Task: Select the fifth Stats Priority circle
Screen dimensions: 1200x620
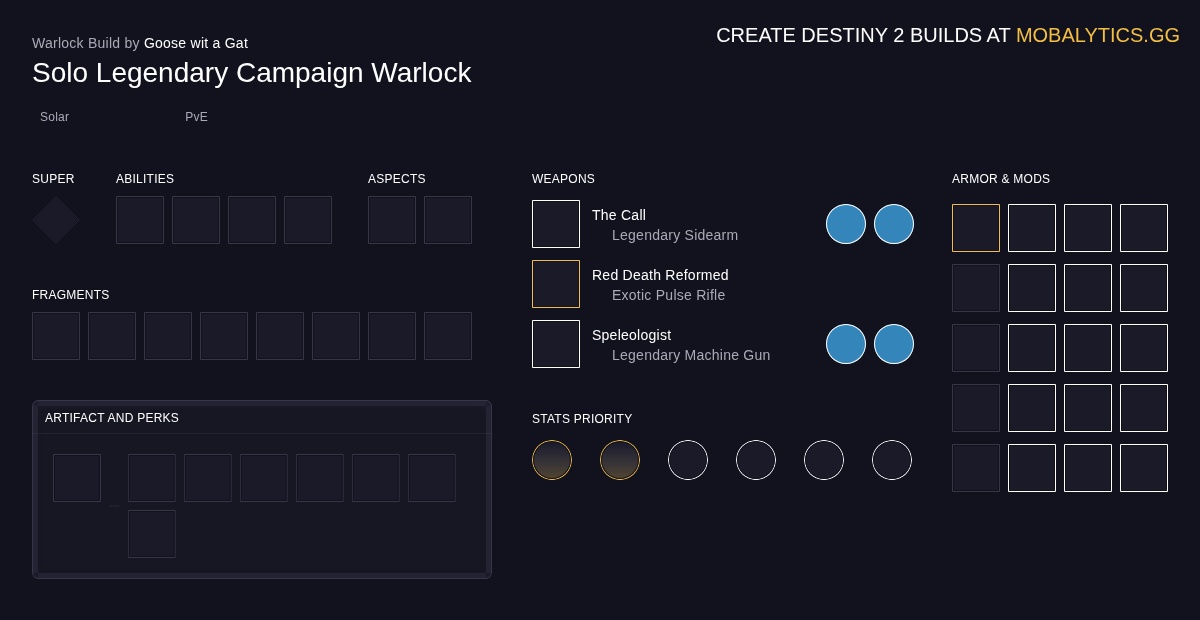Action: pos(824,460)
